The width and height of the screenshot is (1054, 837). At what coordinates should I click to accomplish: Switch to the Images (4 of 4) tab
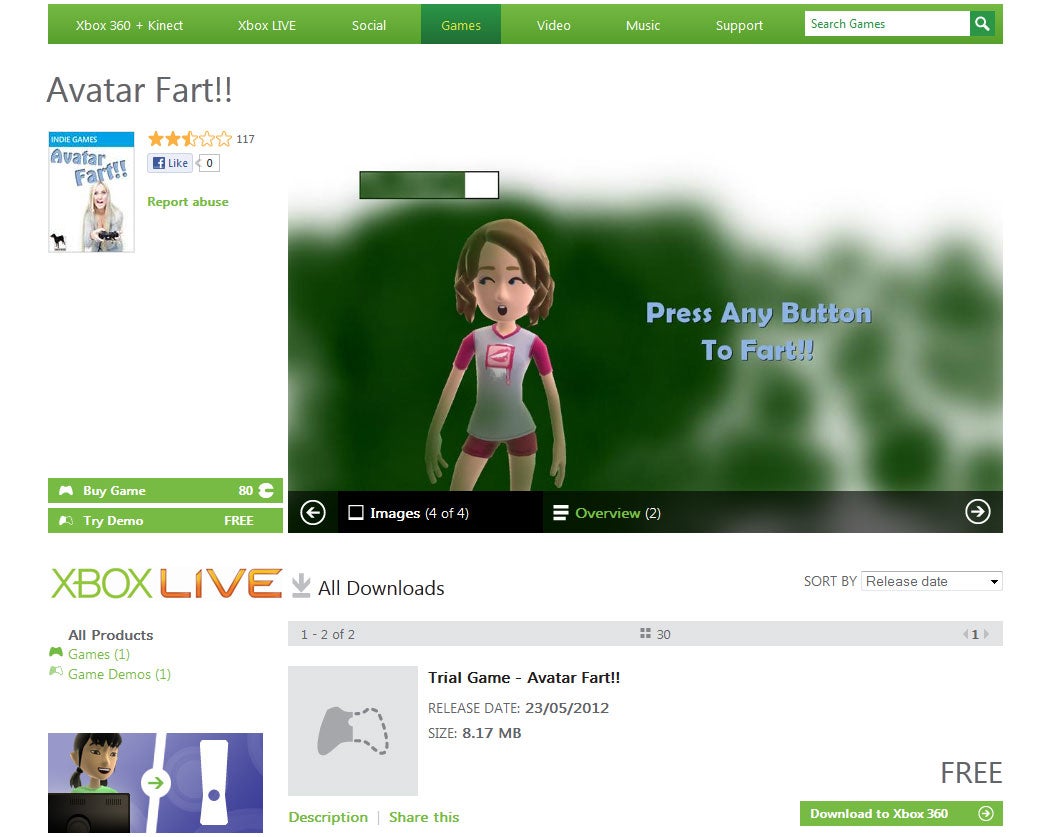pos(440,512)
